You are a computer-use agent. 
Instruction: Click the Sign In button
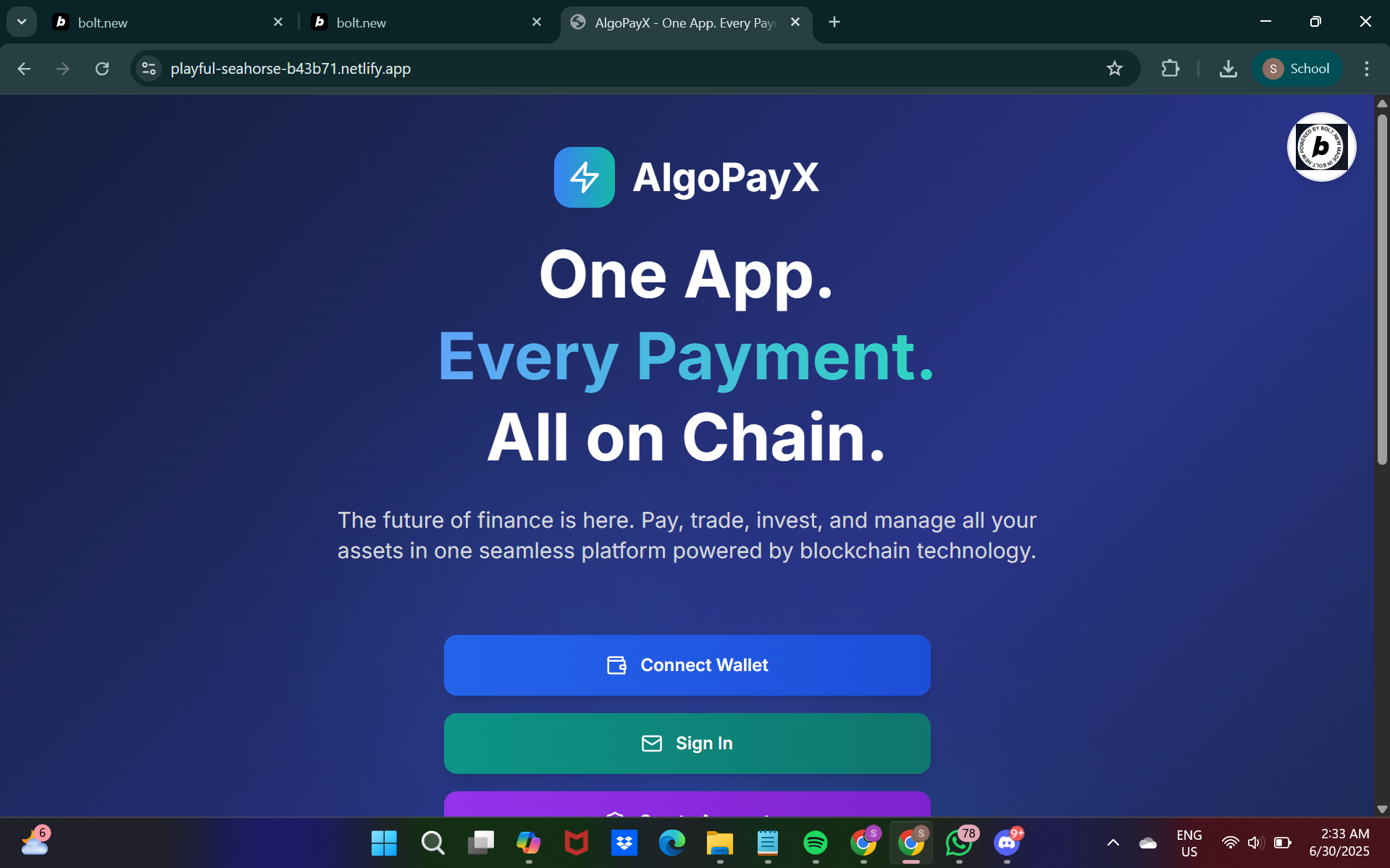pyautogui.click(x=687, y=743)
